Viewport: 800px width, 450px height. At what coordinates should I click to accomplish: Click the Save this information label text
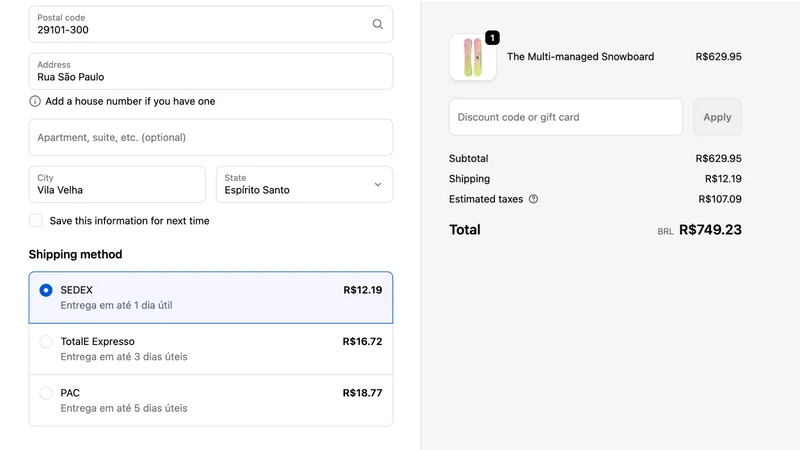[x=129, y=220]
